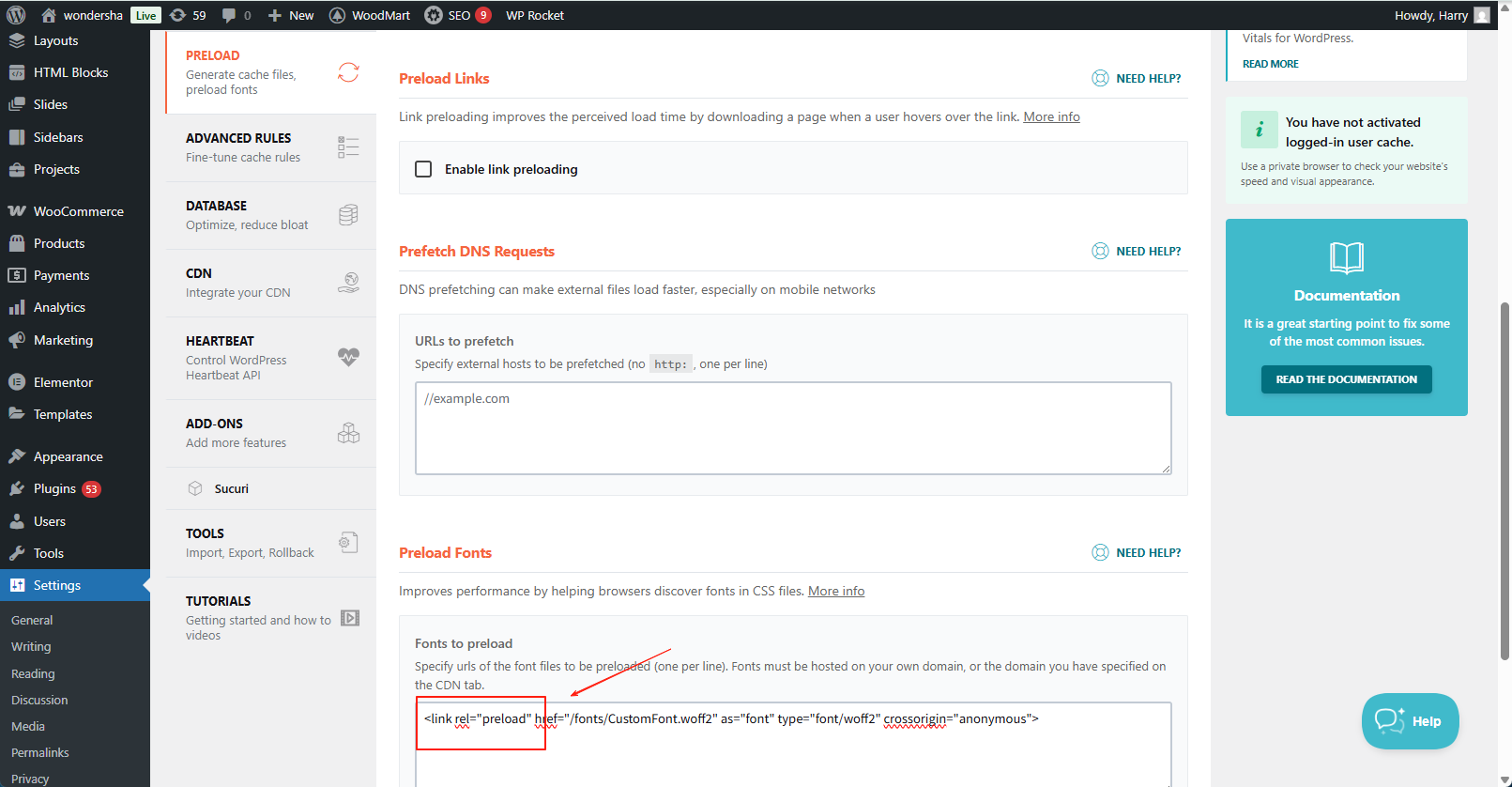Click the Fonts to preload text area
The height and width of the screenshot is (787, 1512).
793,745
